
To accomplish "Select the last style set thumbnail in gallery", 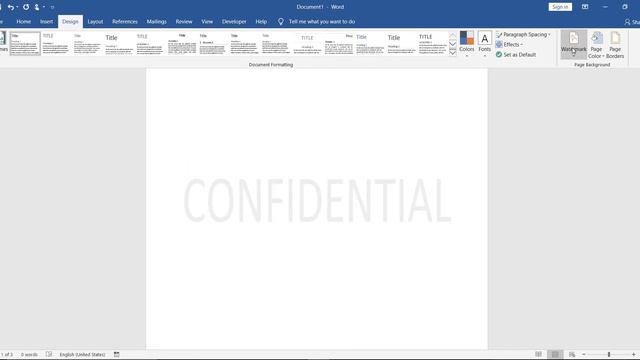I will coord(433,44).
